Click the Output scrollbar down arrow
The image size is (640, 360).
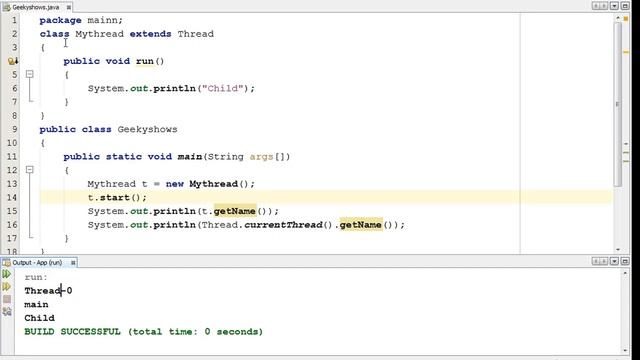click(625, 351)
